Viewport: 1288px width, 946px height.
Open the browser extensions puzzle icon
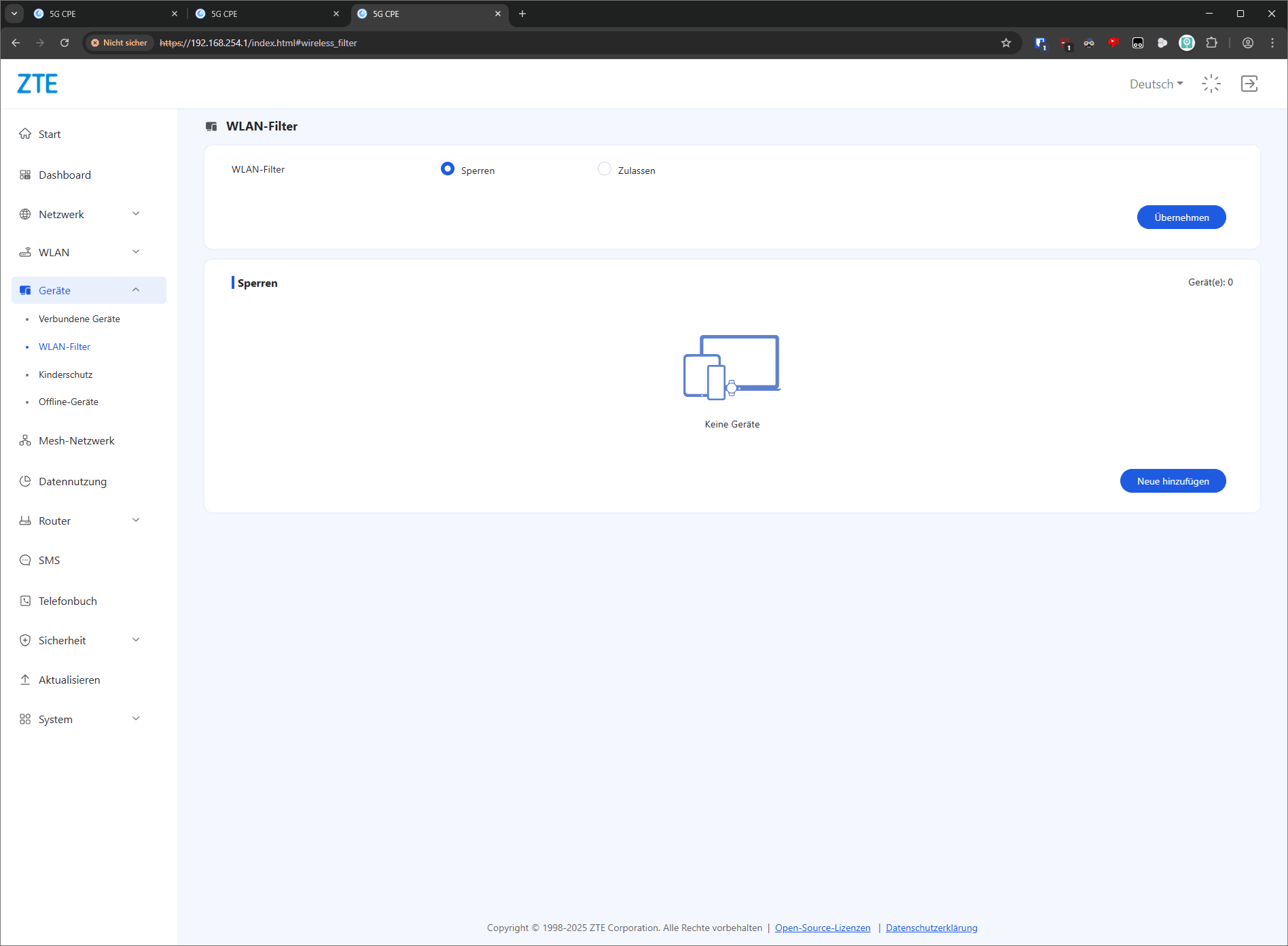tap(1211, 43)
